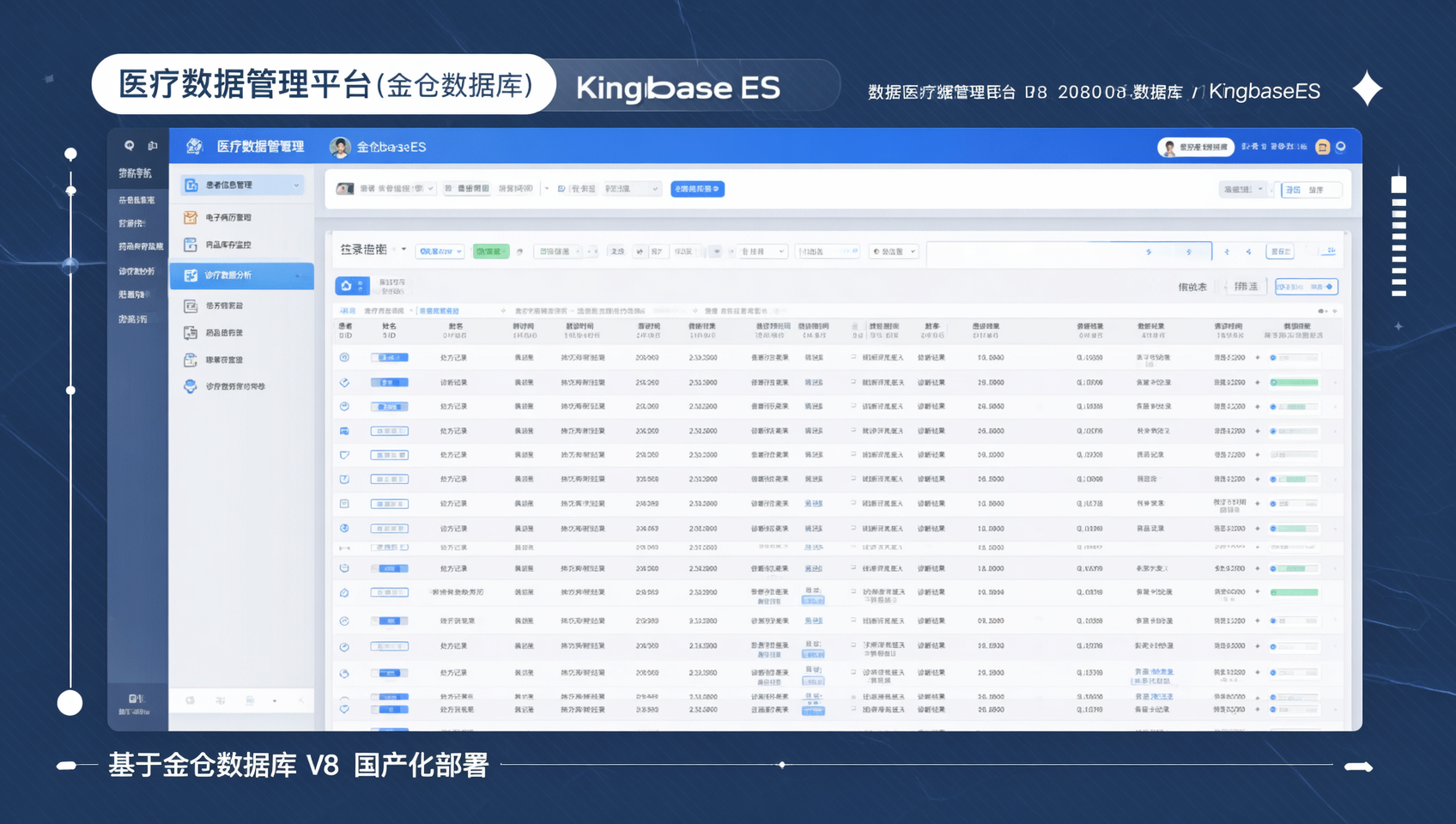This screenshot has height=824, width=1456.
Task: Open the orange notification icon in the header
Action: tap(1323, 146)
